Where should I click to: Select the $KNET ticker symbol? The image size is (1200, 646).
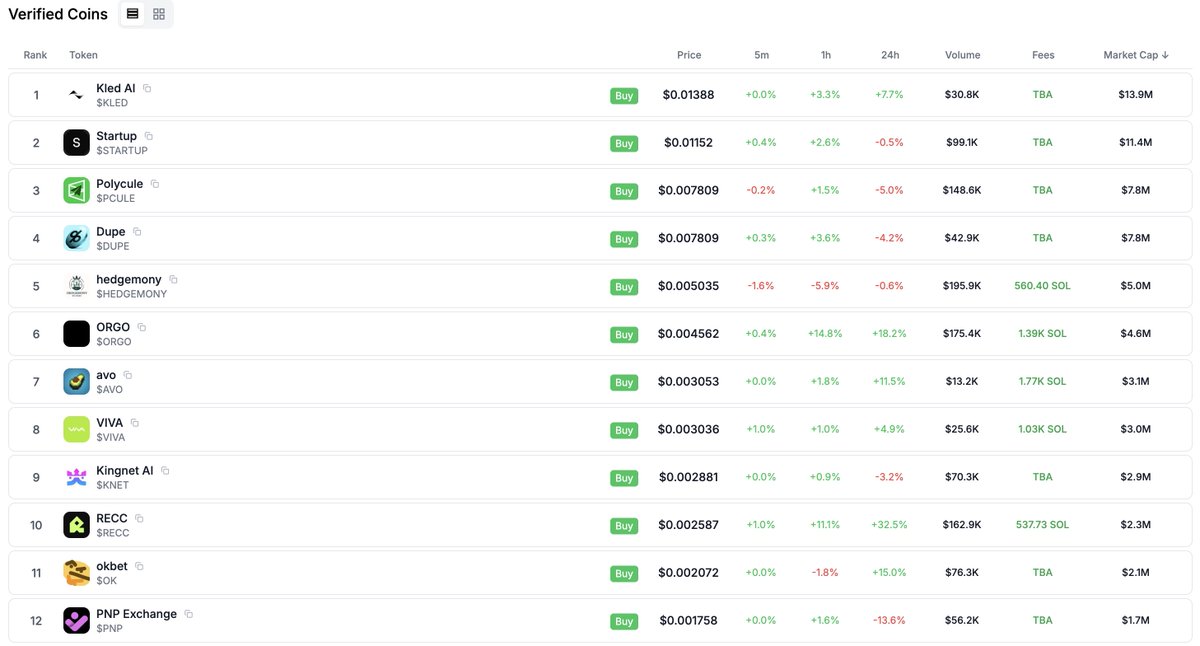click(112, 485)
